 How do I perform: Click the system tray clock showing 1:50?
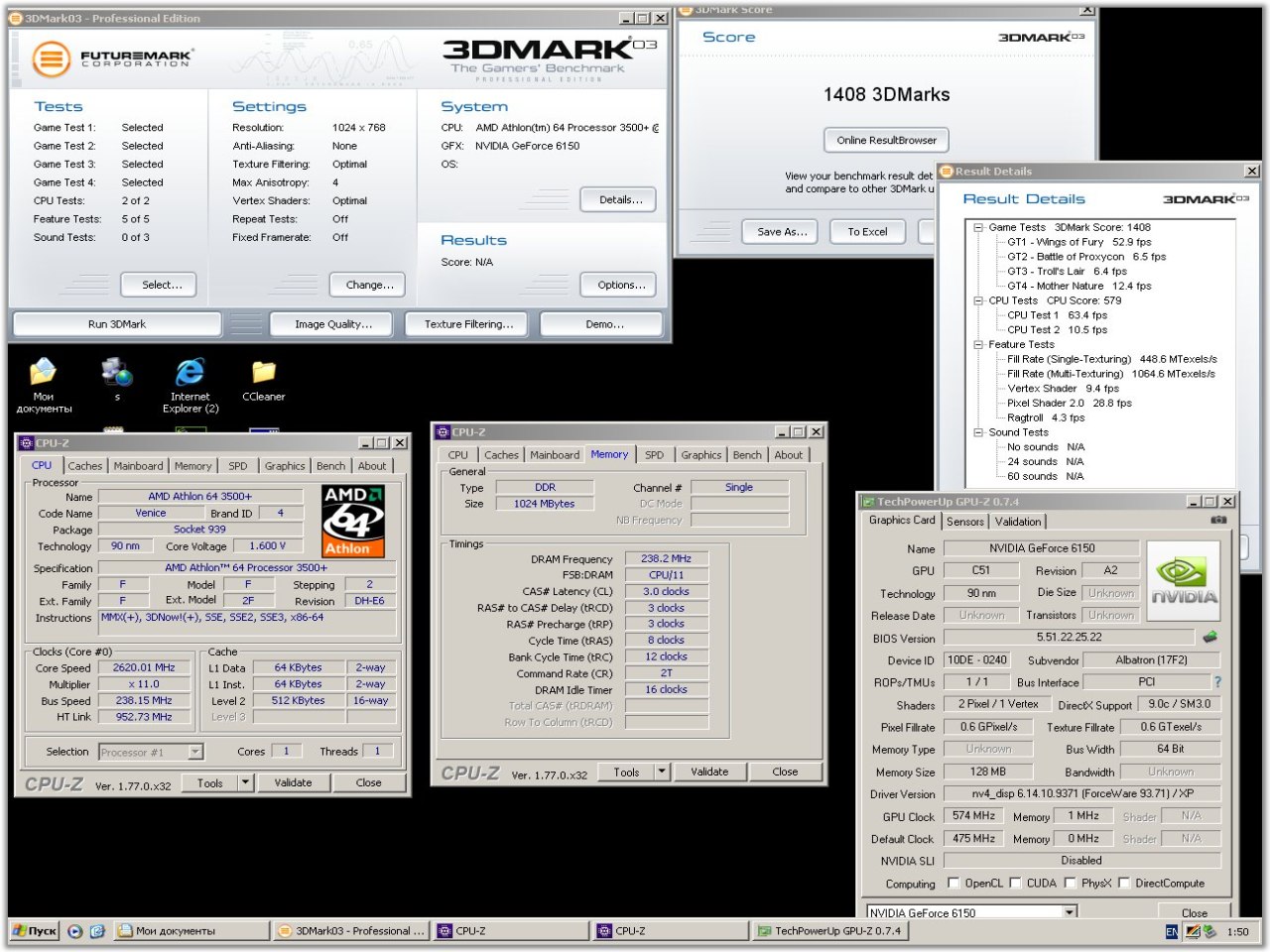point(1237,931)
